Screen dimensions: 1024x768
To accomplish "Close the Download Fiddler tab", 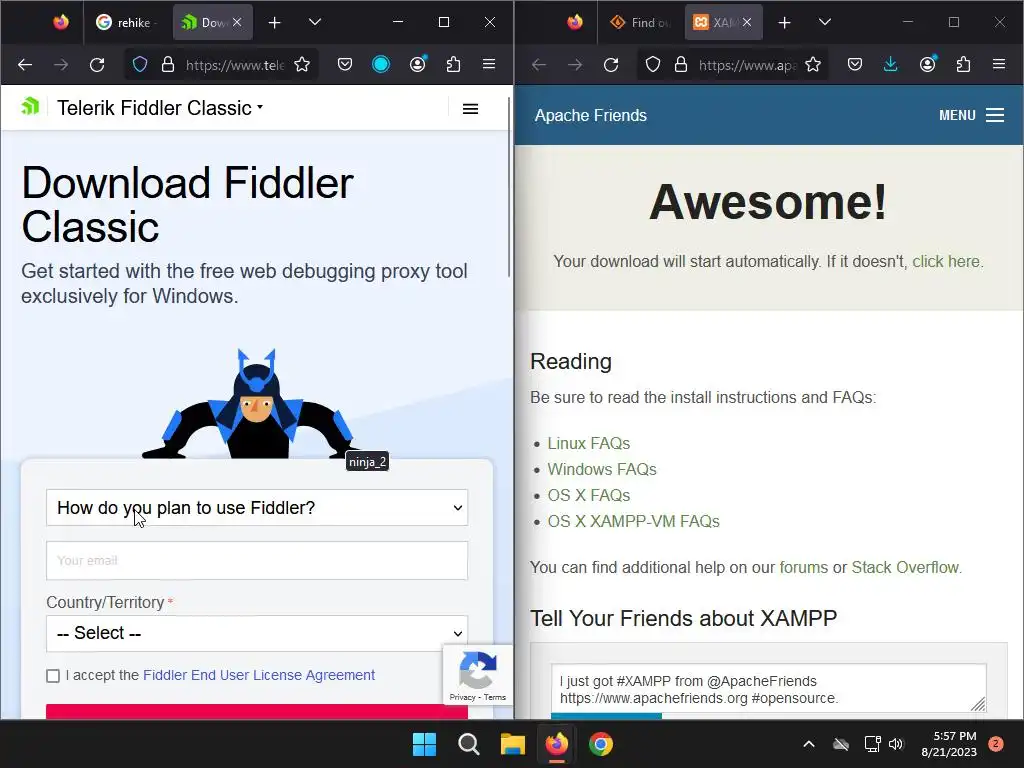I will tap(237, 23).
